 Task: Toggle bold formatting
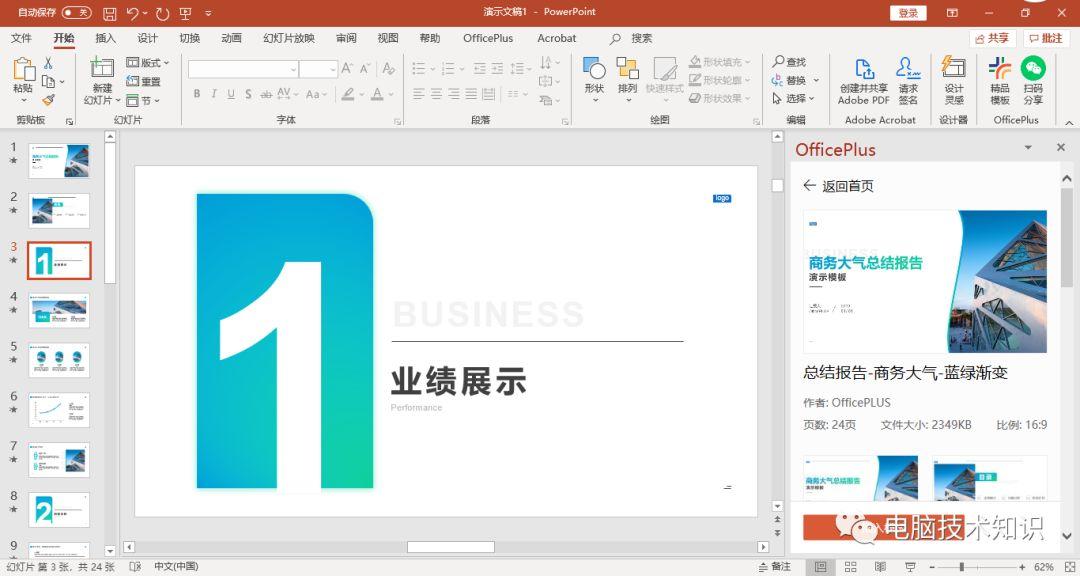(197, 94)
